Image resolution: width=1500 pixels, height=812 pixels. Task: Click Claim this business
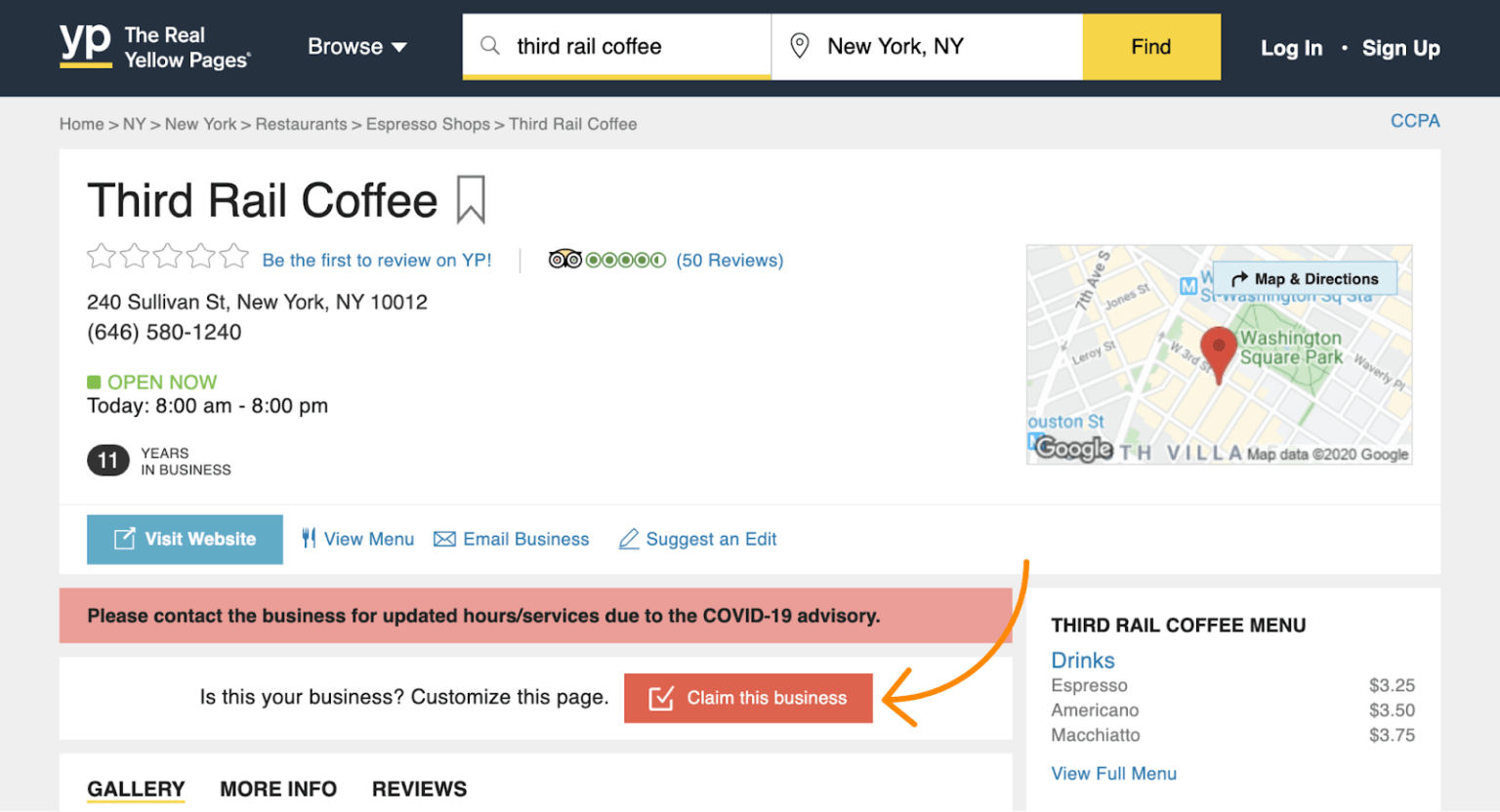[x=748, y=698]
